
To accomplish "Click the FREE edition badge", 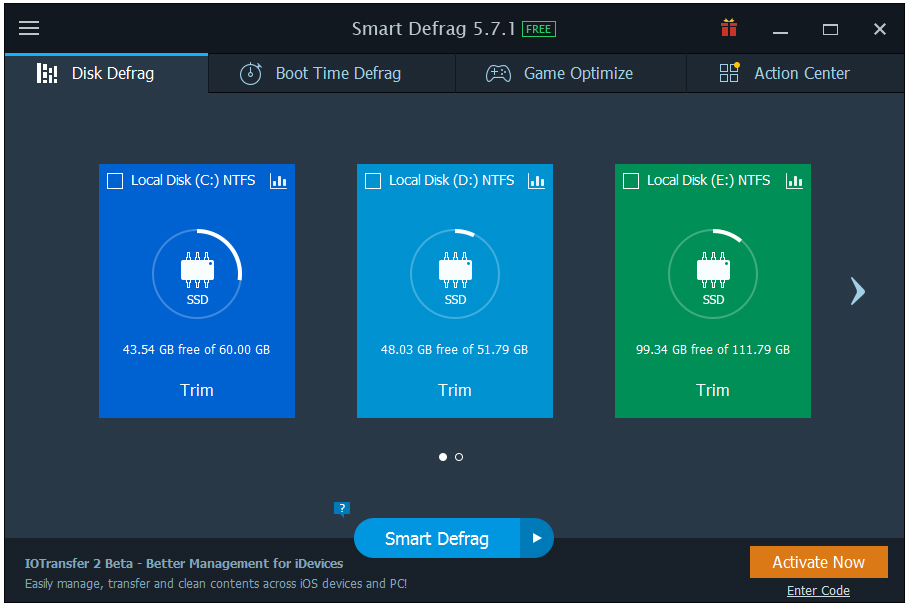I will pyautogui.click(x=539, y=29).
